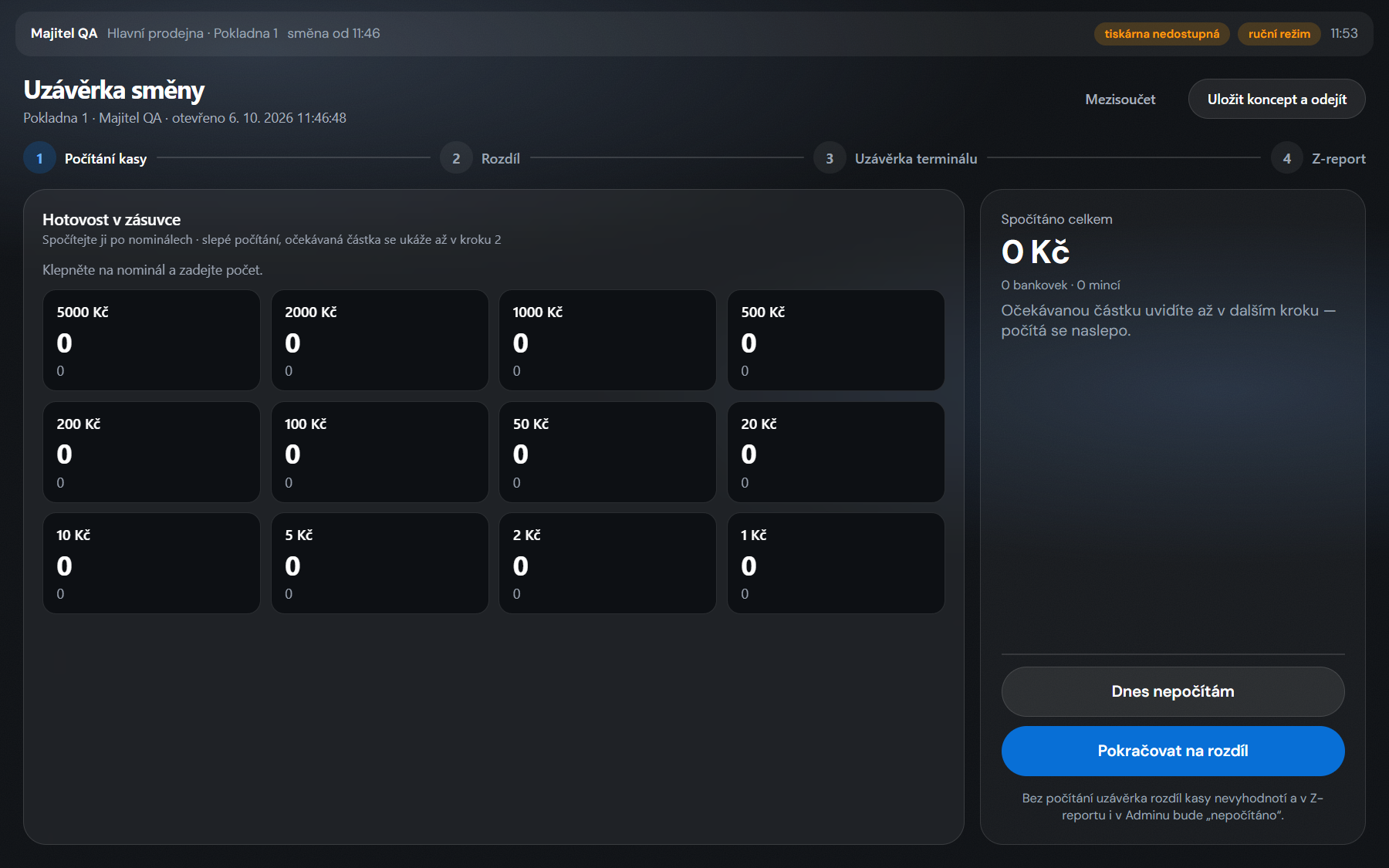Tap the 1 Kč coin tile

(836, 563)
